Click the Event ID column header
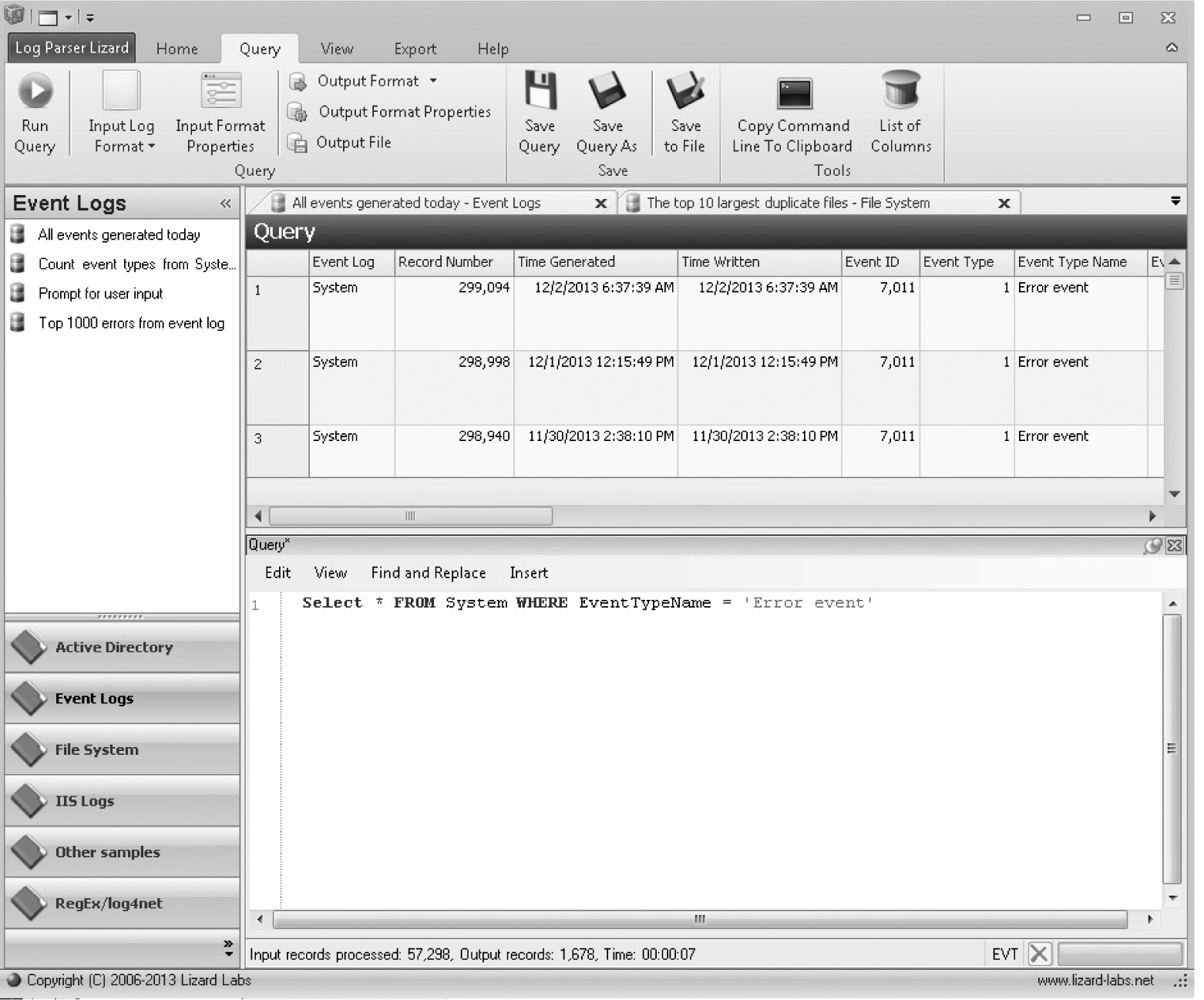1204x1000 pixels. tap(880, 262)
